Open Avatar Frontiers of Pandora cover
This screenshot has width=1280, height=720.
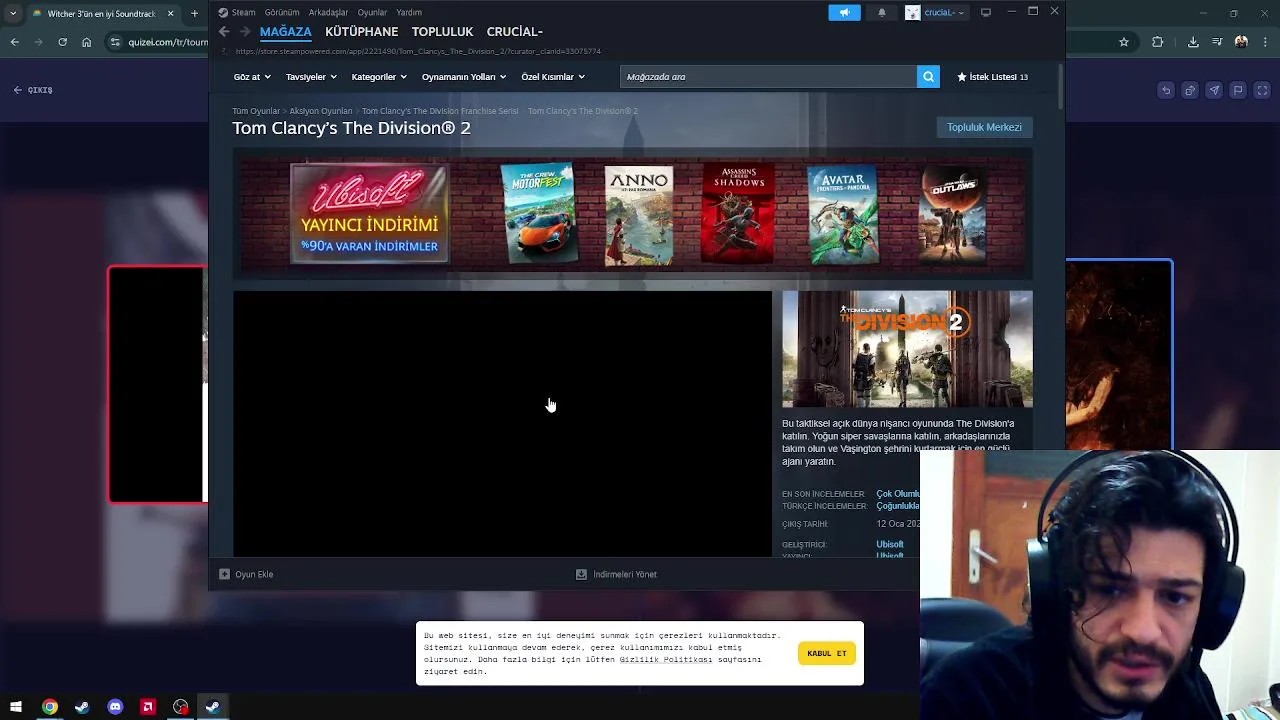click(843, 214)
